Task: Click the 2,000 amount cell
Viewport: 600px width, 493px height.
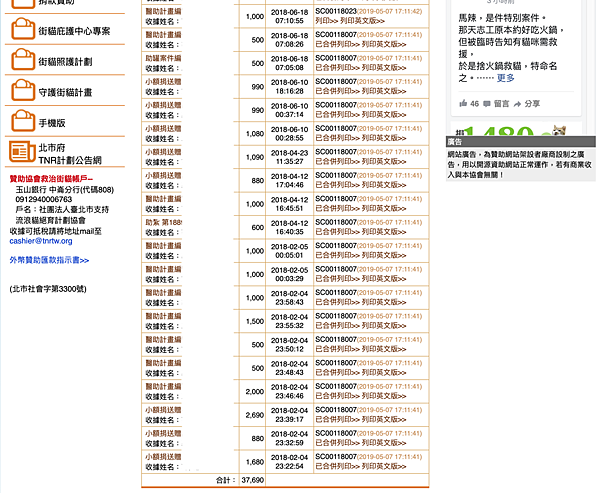Action: (x=254, y=392)
